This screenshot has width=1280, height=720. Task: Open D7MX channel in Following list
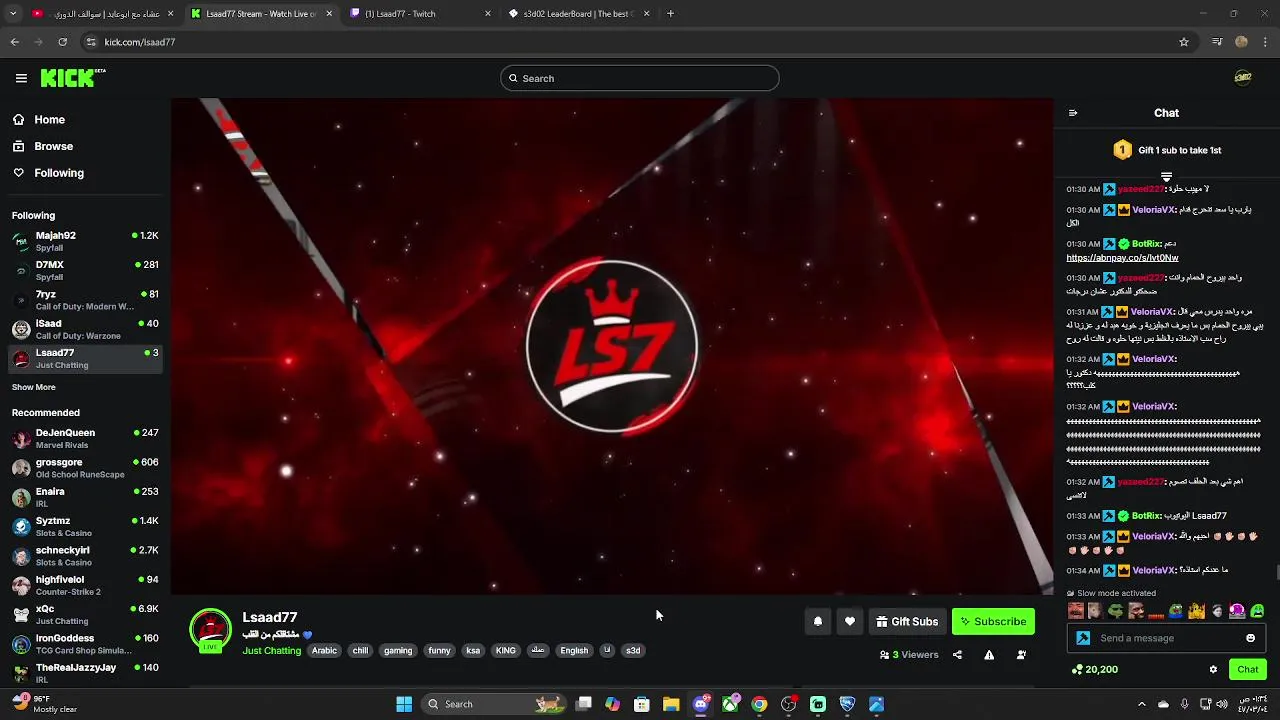click(85, 270)
